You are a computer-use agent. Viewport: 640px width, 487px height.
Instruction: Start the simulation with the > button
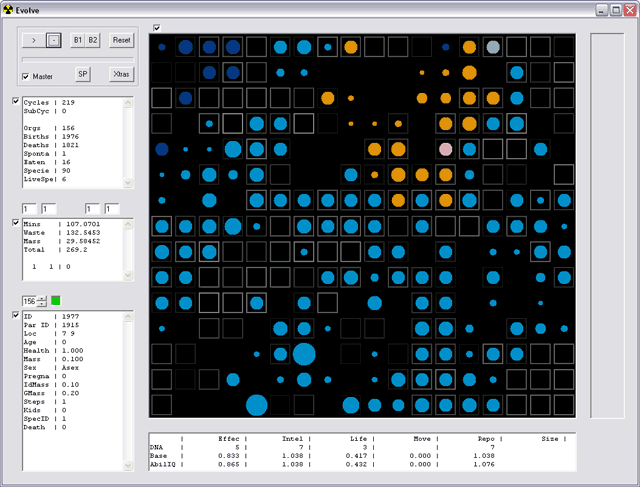[x=34, y=40]
